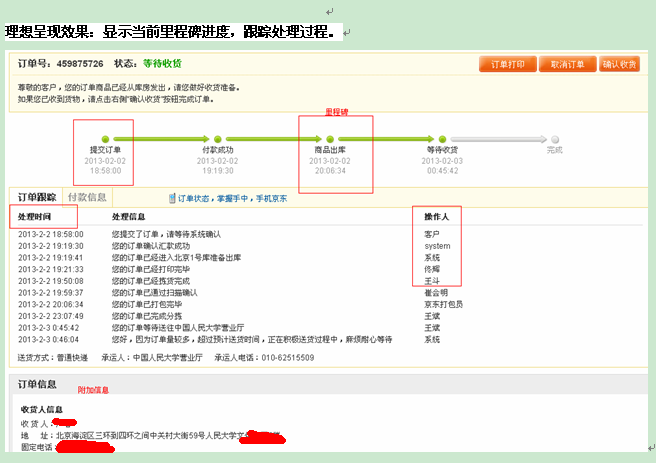The width and height of the screenshot is (656, 463).
Task: Click the 操作人 column header
Action: 437,217
